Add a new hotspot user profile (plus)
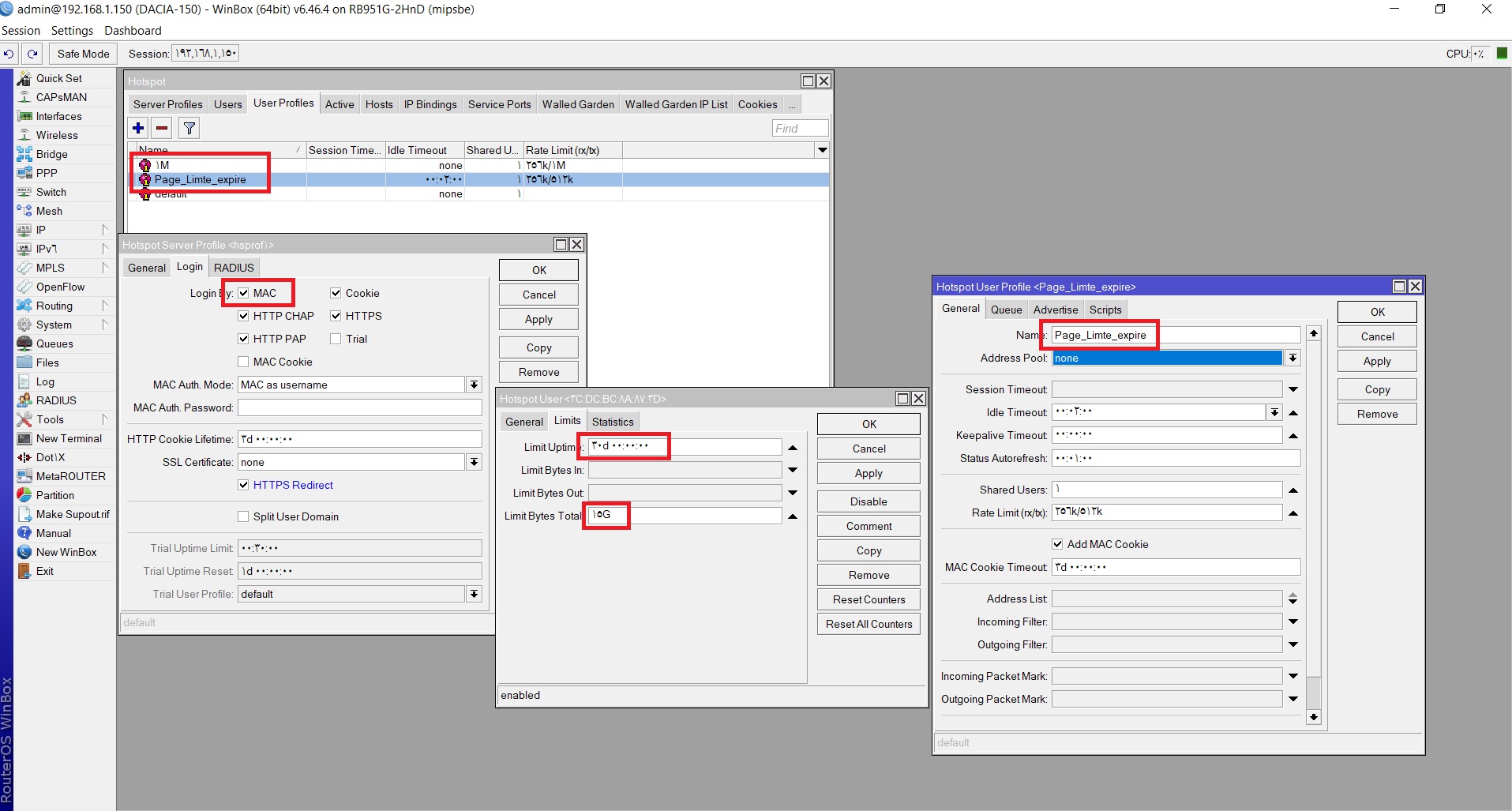The height and width of the screenshot is (811, 1512). pos(138,128)
